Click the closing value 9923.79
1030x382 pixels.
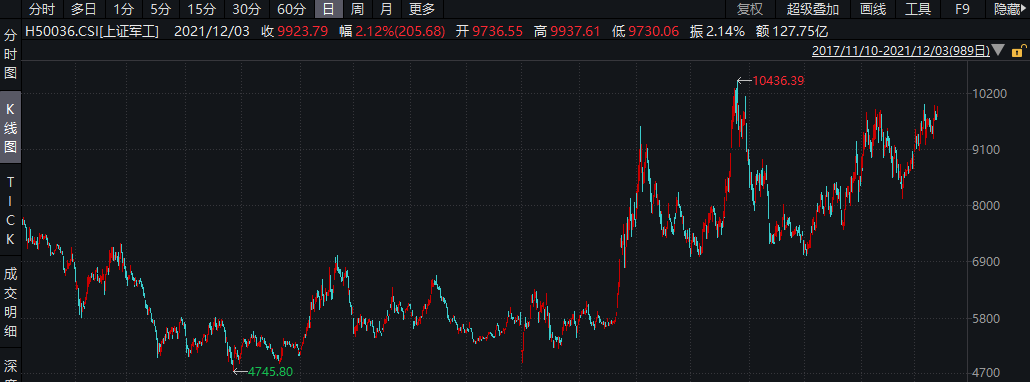[303, 31]
